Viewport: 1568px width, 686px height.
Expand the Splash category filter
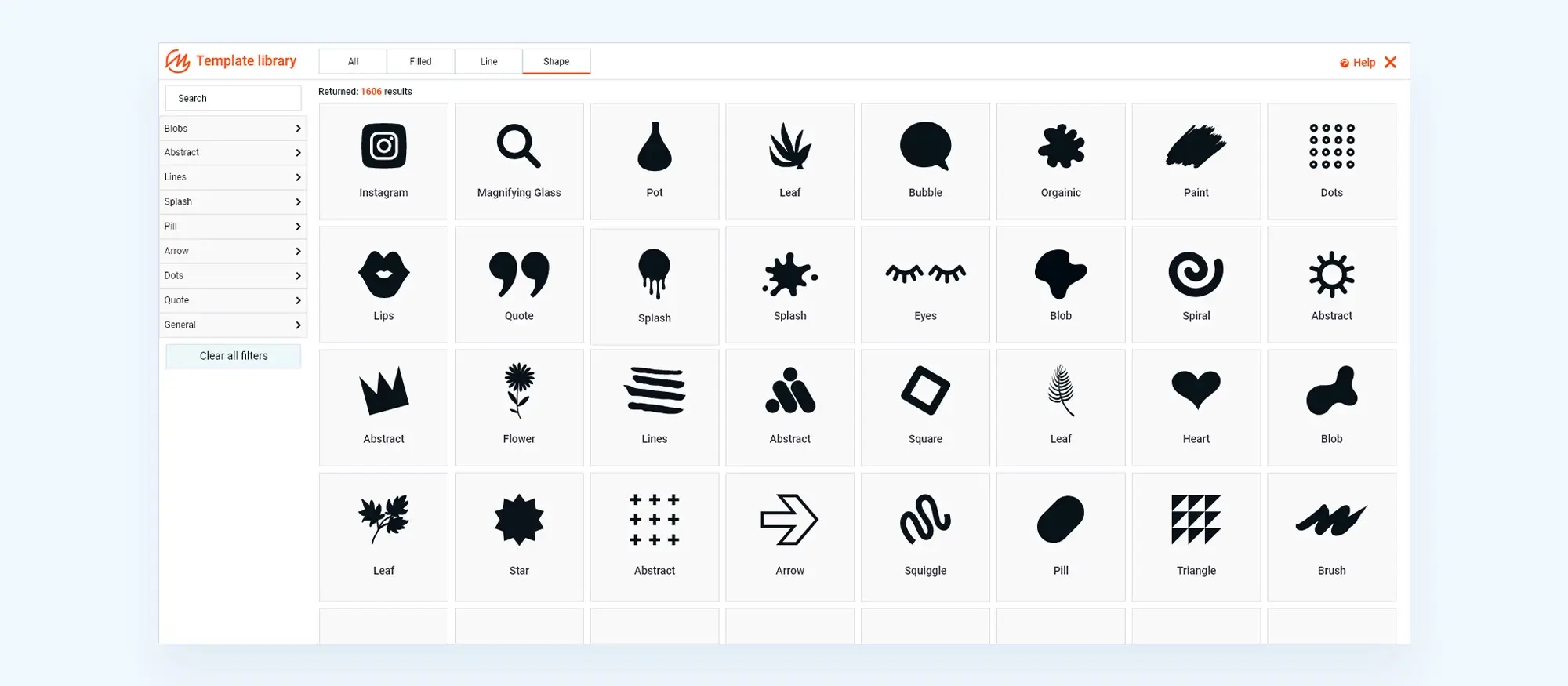[233, 201]
